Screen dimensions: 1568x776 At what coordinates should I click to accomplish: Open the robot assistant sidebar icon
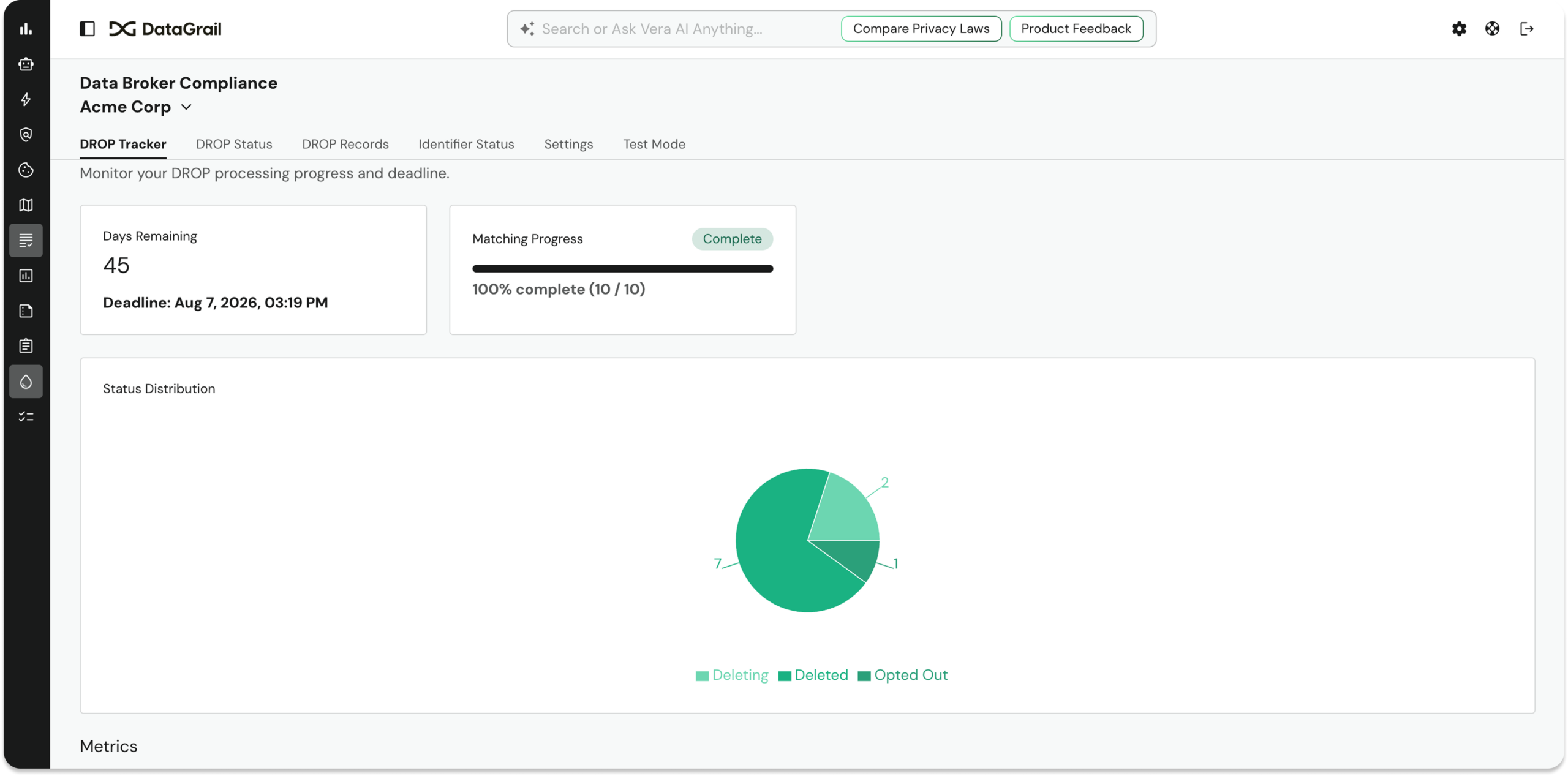26,64
